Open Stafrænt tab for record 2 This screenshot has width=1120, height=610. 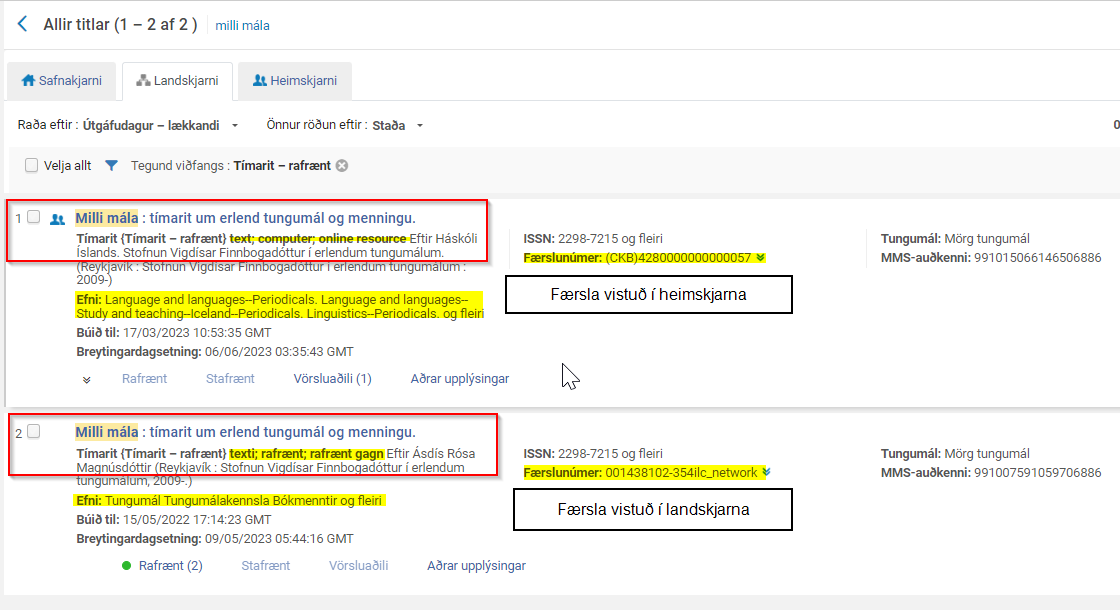click(266, 566)
